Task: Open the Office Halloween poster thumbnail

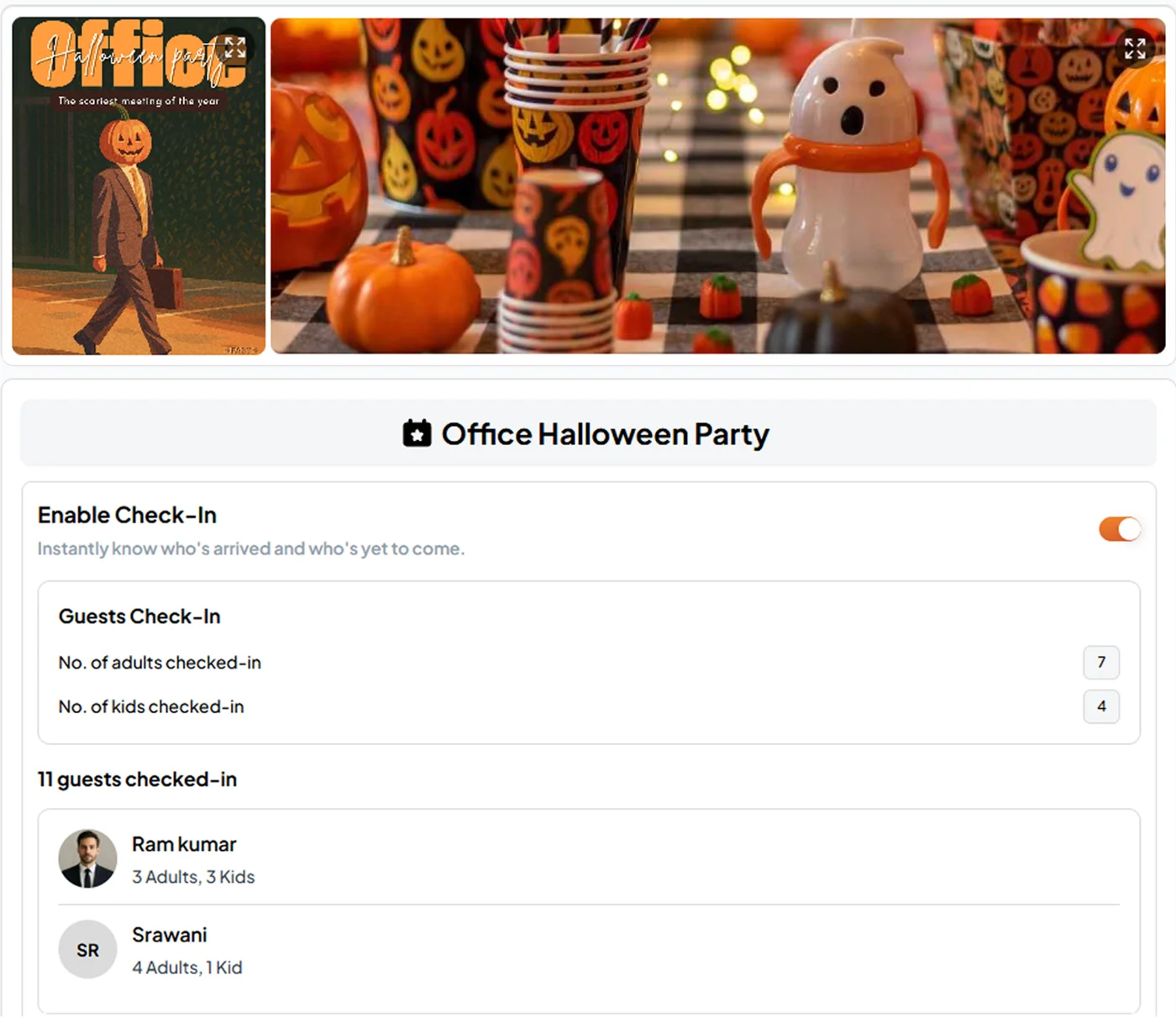Action: 139,186
